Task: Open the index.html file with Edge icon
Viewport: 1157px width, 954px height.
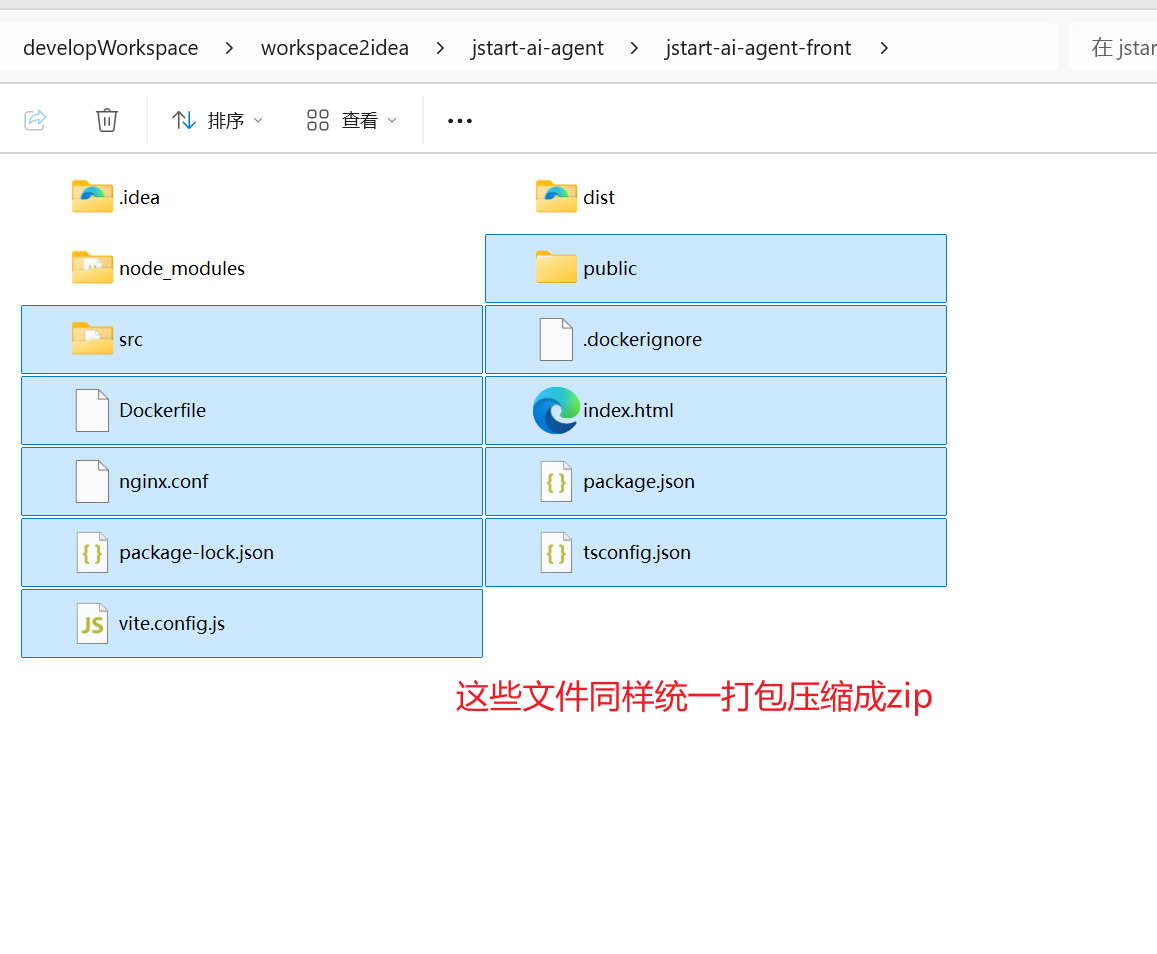Action: click(x=556, y=410)
